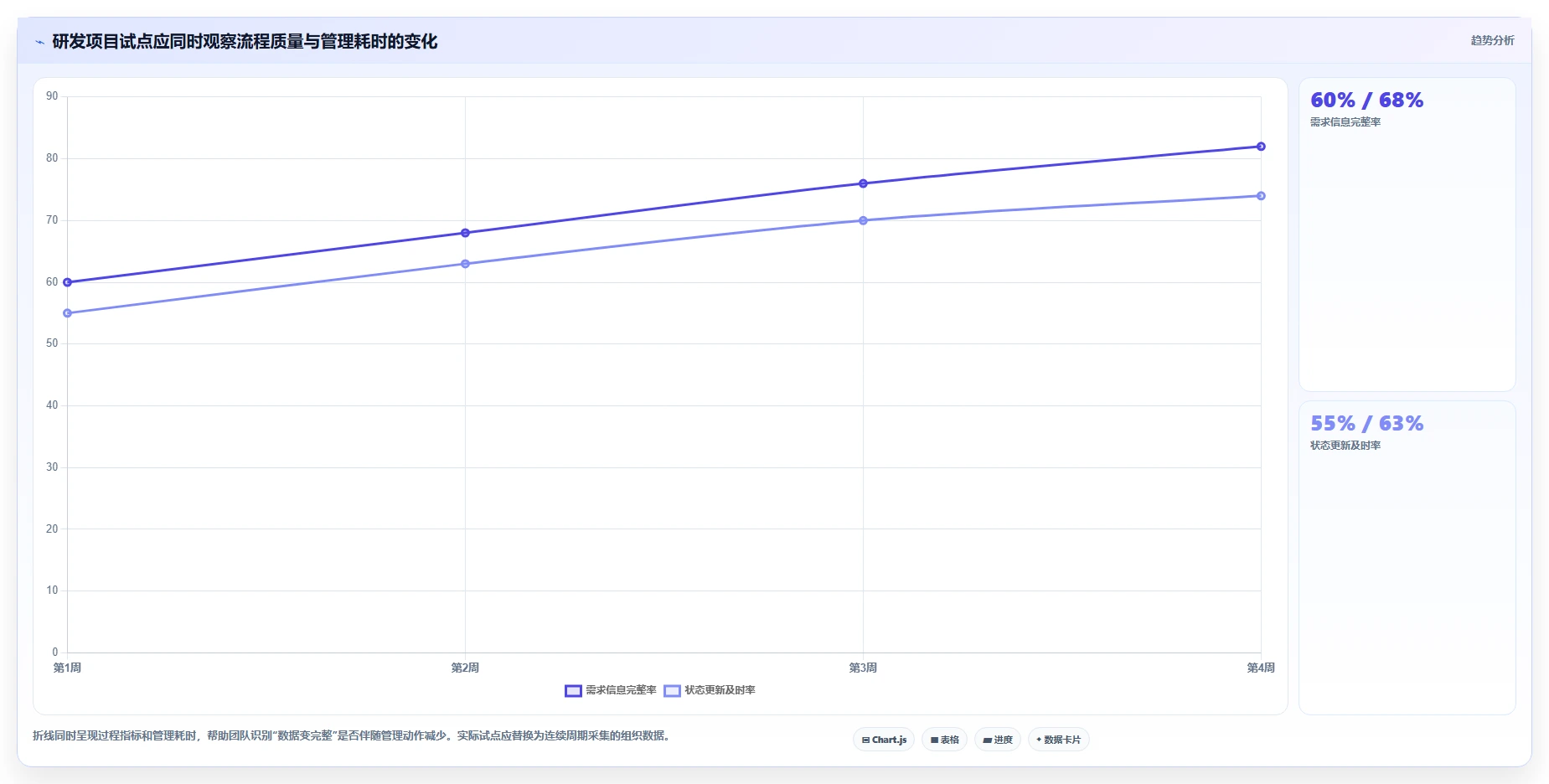This screenshot has height=784, width=1549.
Task: Click the 第3周 x-axis label
Action: 863,668
